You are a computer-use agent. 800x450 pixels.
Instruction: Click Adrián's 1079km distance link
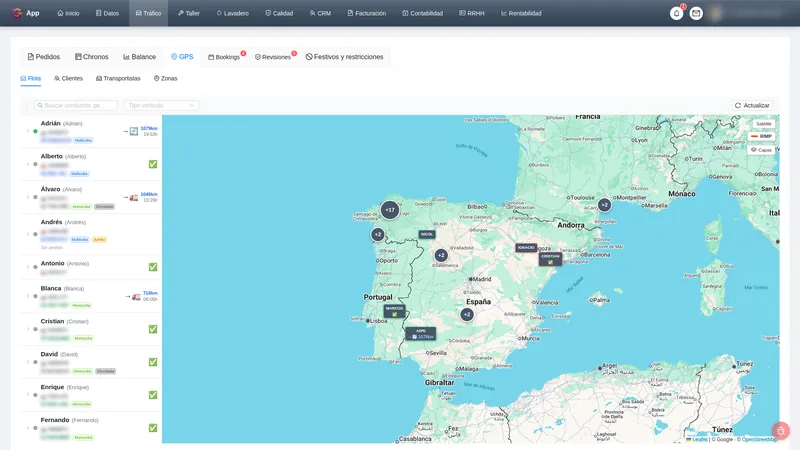(149, 128)
